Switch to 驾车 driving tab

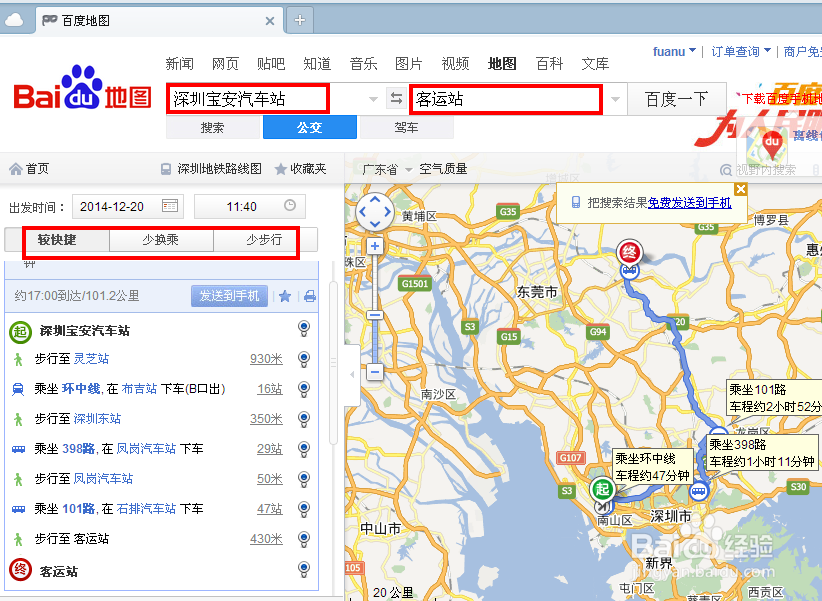point(406,127)
